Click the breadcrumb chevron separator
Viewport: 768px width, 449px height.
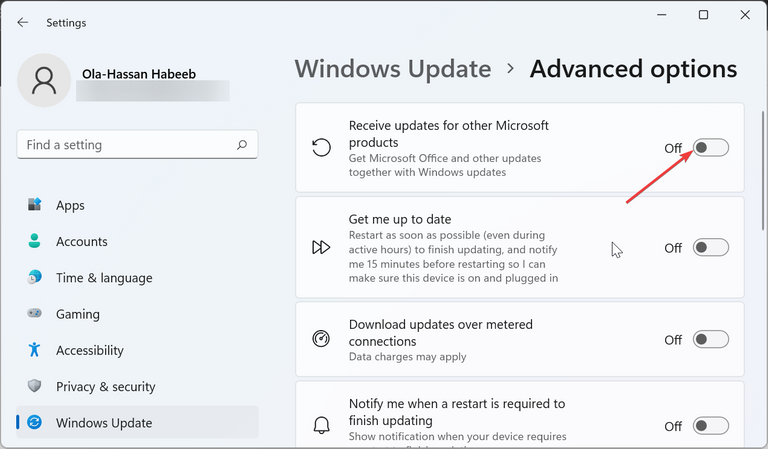510,69
